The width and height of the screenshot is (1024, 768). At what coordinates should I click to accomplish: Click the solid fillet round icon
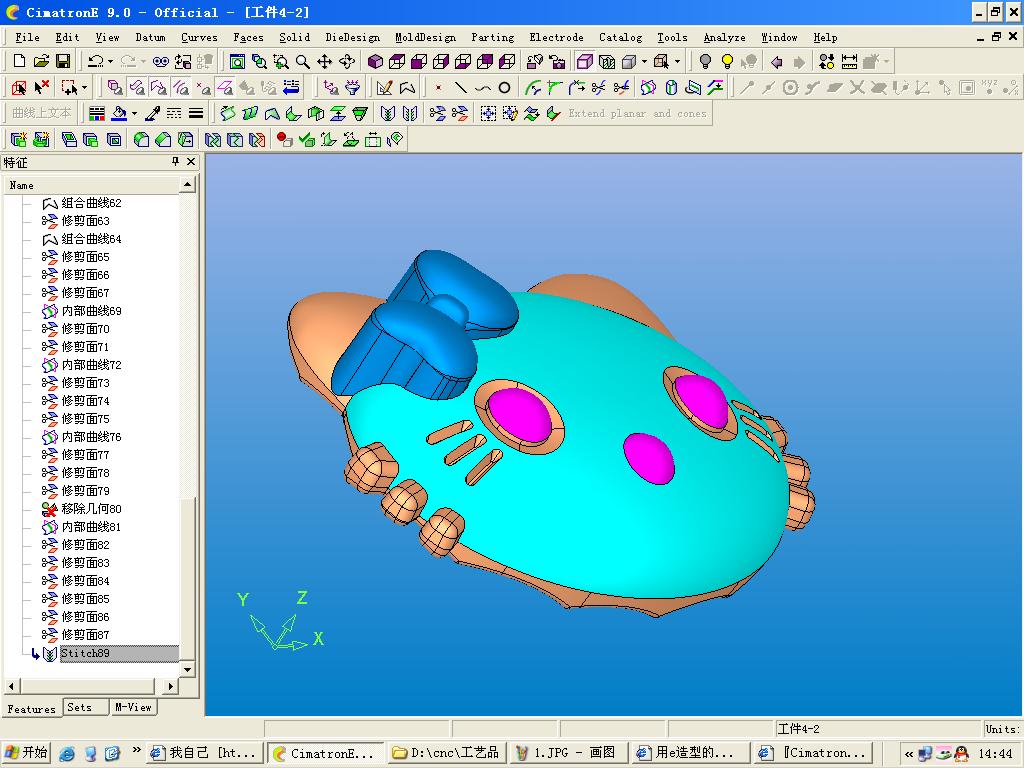[x=141, y=139]
